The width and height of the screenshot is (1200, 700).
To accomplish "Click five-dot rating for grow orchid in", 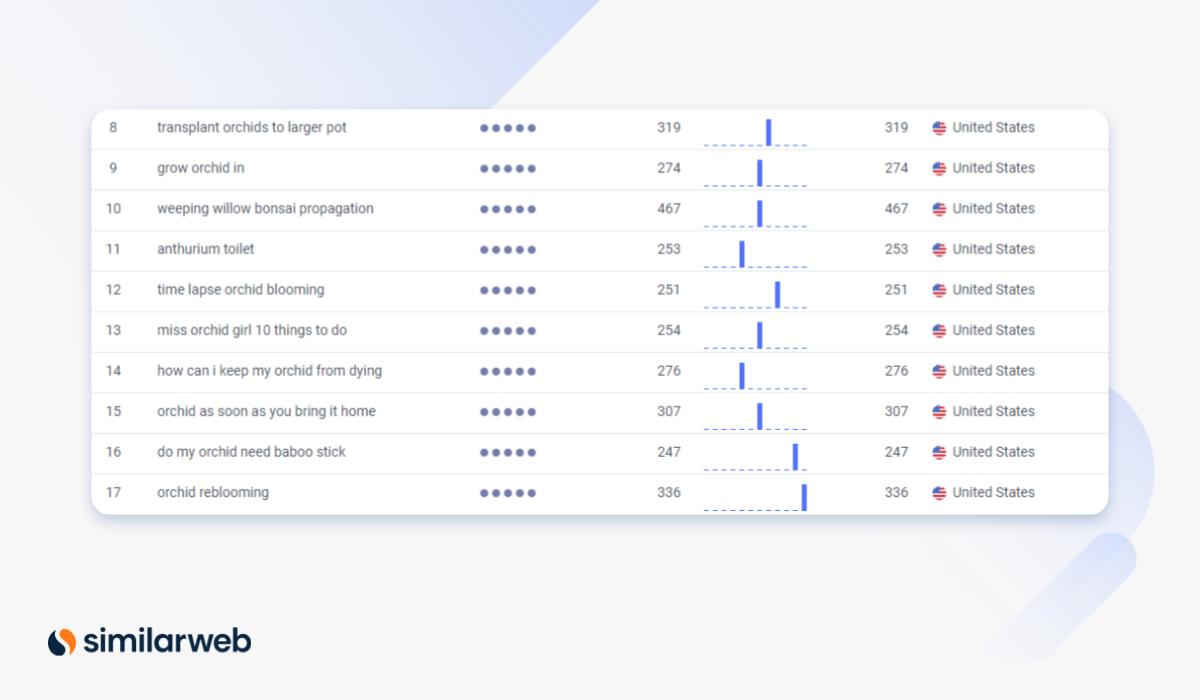I will [x=508, y=169].
